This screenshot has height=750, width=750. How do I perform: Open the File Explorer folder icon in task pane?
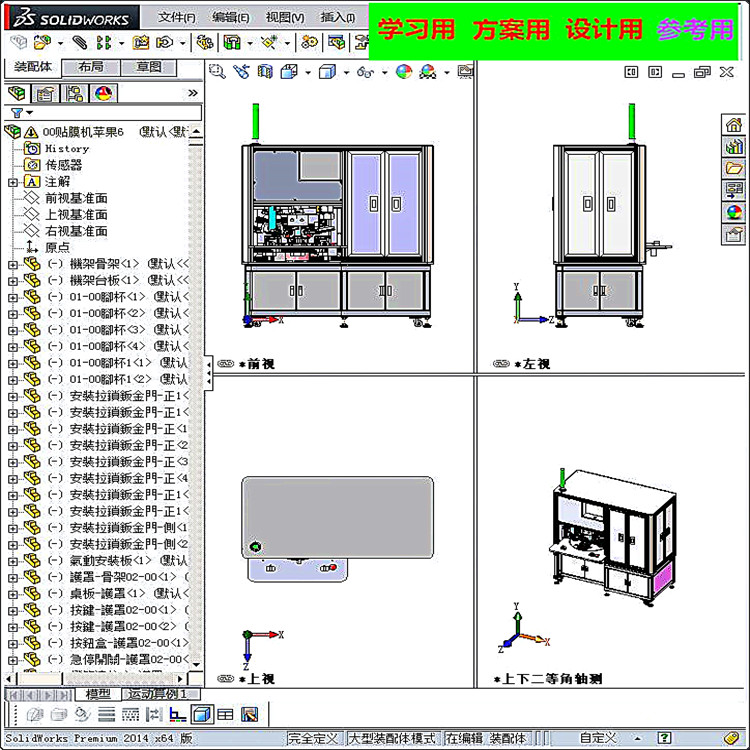coord(734,168)
